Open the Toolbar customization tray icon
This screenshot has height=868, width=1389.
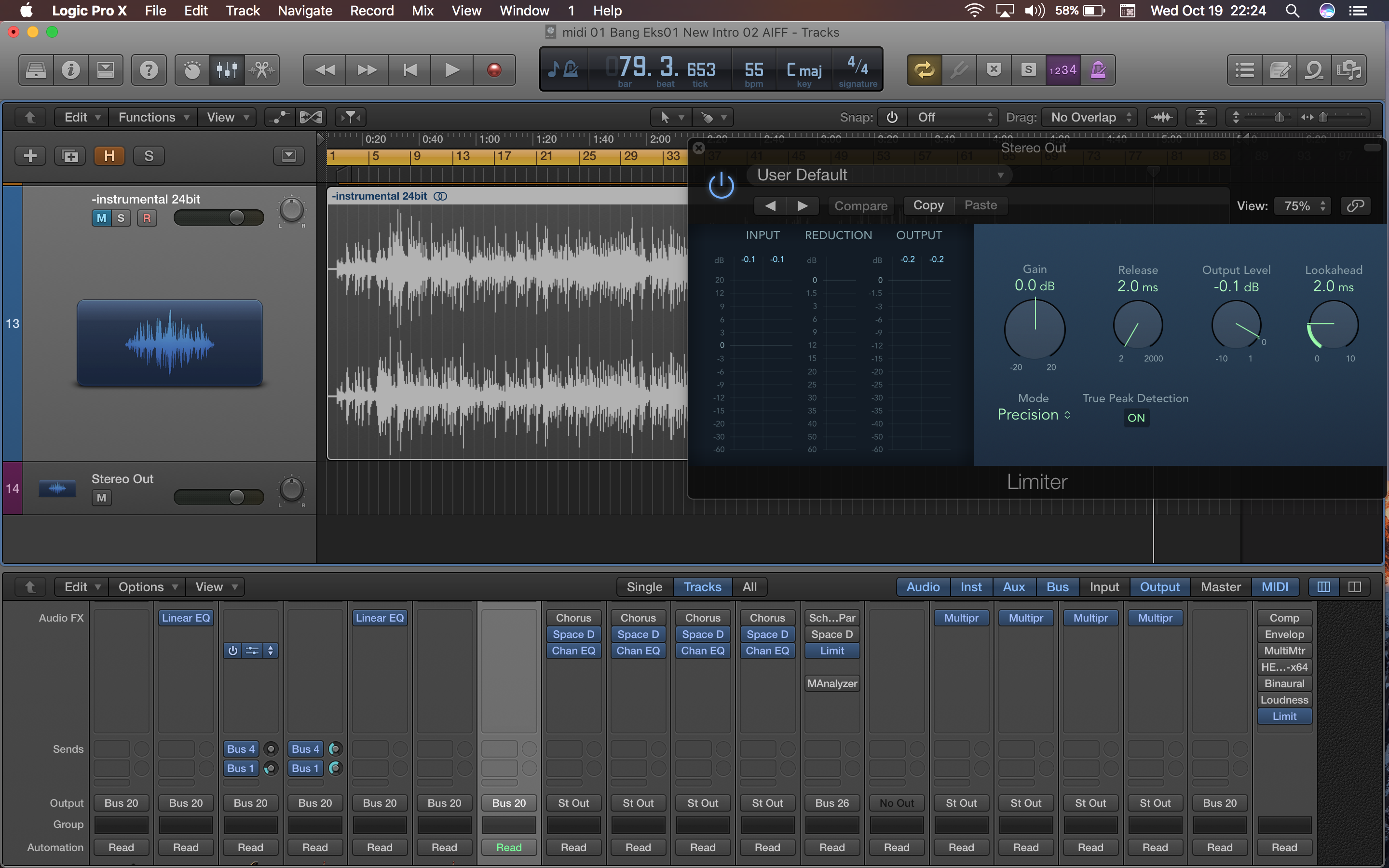(106, 70)
